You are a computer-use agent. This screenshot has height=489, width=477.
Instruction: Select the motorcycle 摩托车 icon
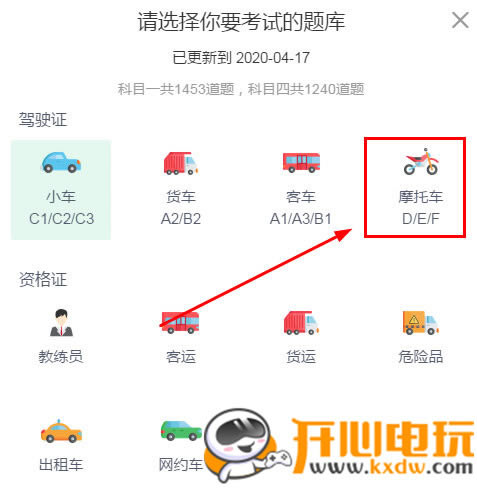tap(421, 162)
